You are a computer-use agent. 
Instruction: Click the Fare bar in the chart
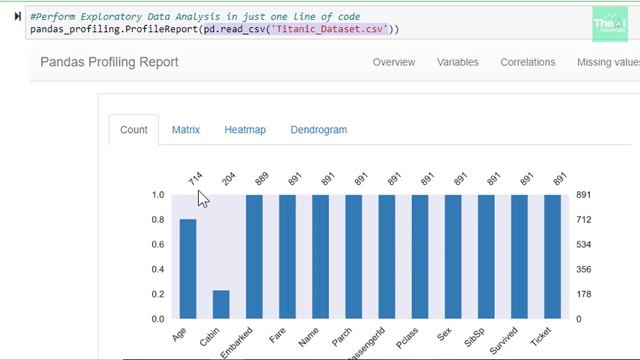pyautogui.click(x=287, y=257)
